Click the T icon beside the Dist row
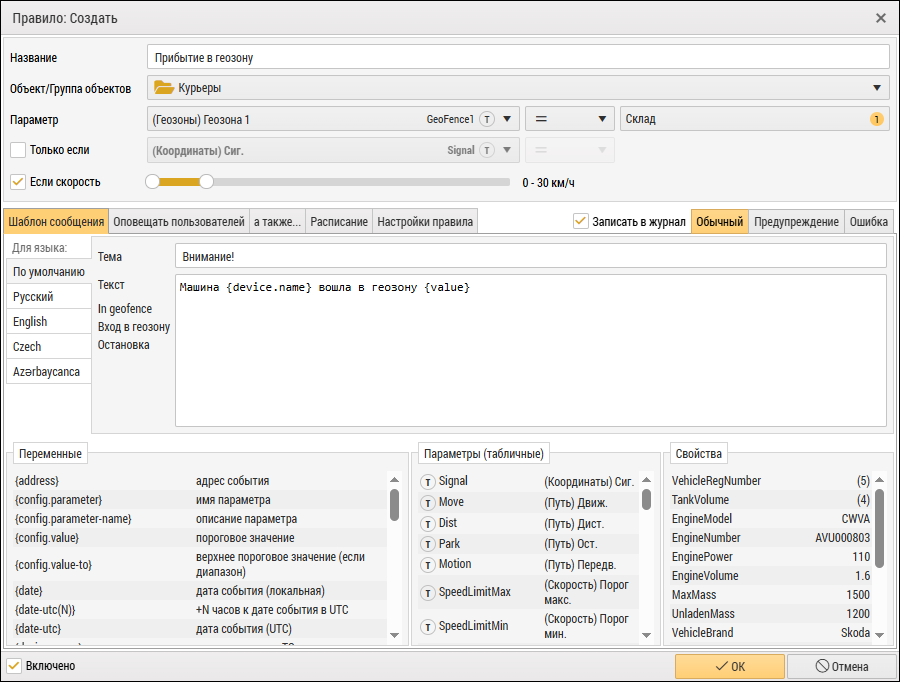This screenshot has width=900, height=682. (427, 523)
